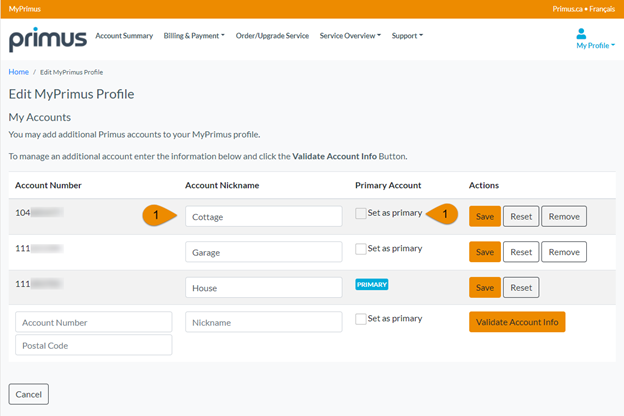Expand the Service Overview dropdown
Image resolution: width=624 pixels, height=416 pixels.
click(350, 36)
